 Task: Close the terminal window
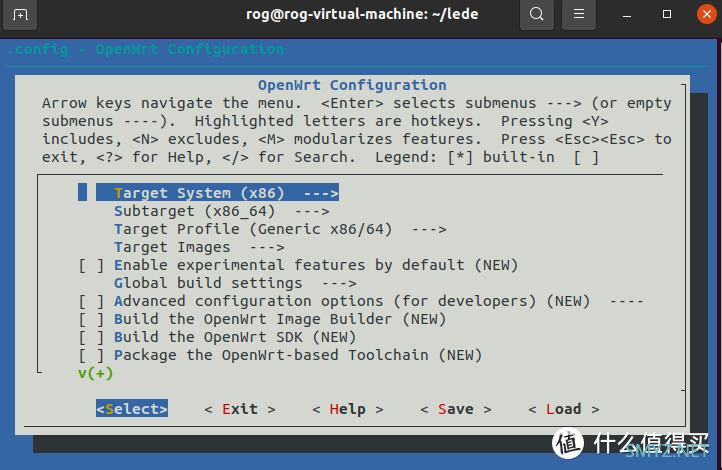tap(706, 14)
